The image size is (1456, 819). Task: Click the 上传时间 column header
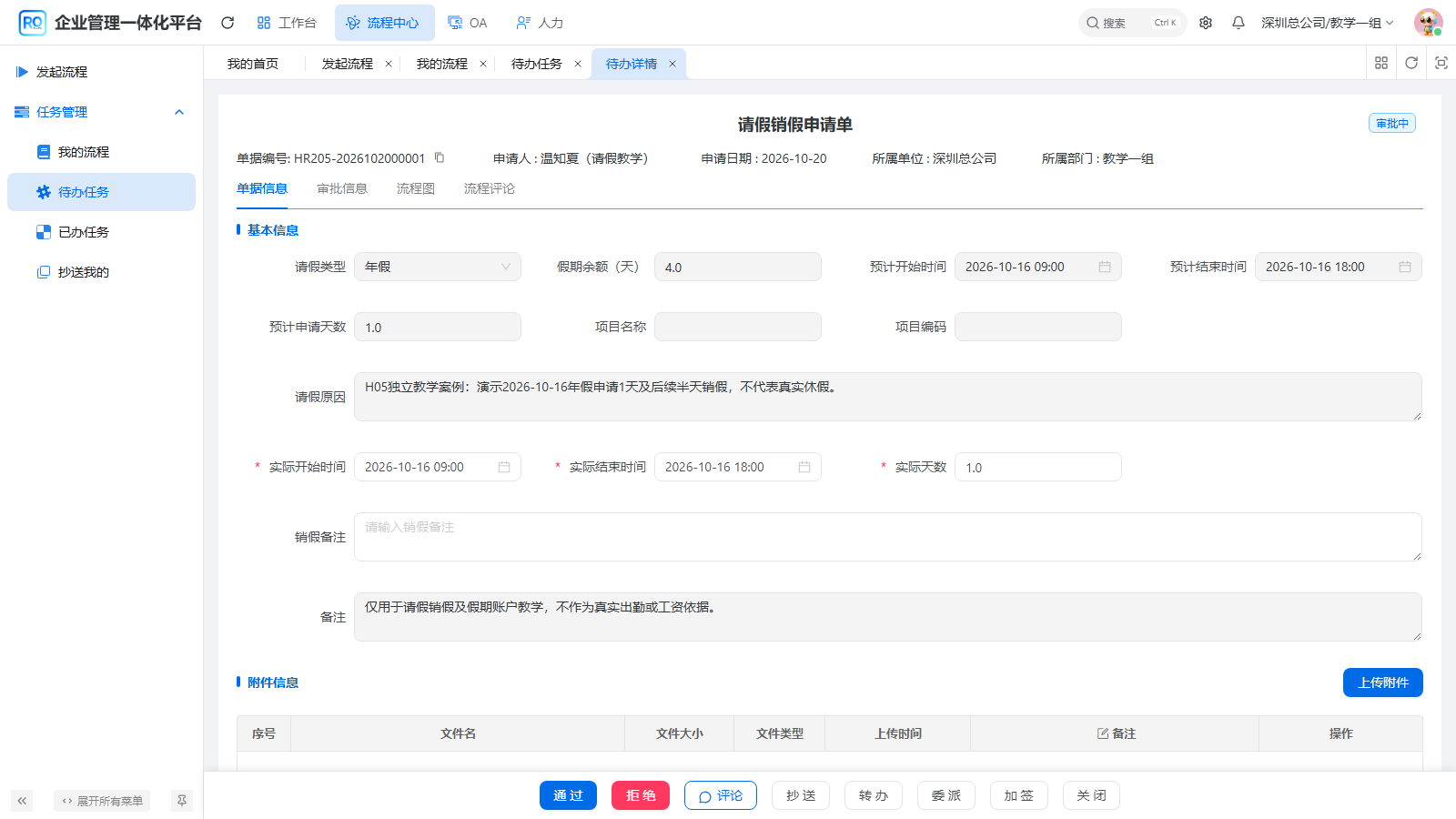coord(898,733)
